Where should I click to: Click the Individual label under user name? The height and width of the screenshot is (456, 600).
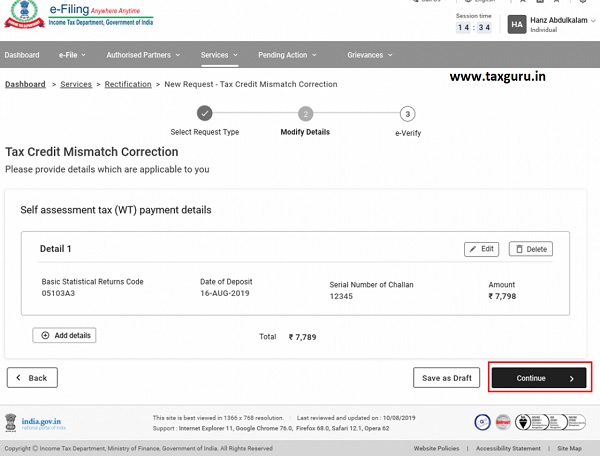[543, 30]
